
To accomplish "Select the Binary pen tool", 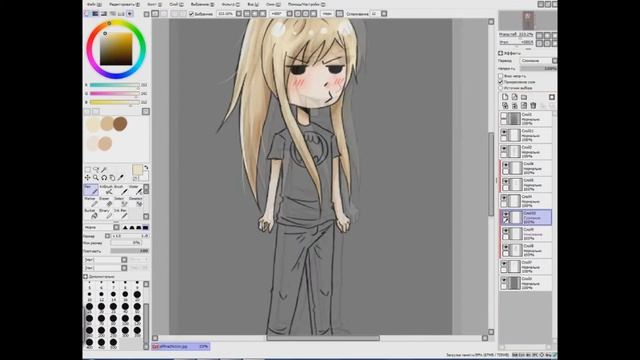I will click(106, 214).
